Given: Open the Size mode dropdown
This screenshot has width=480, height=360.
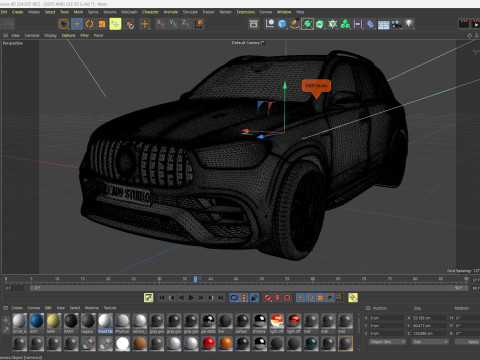Looking at the screenshot, I should 430,342.
